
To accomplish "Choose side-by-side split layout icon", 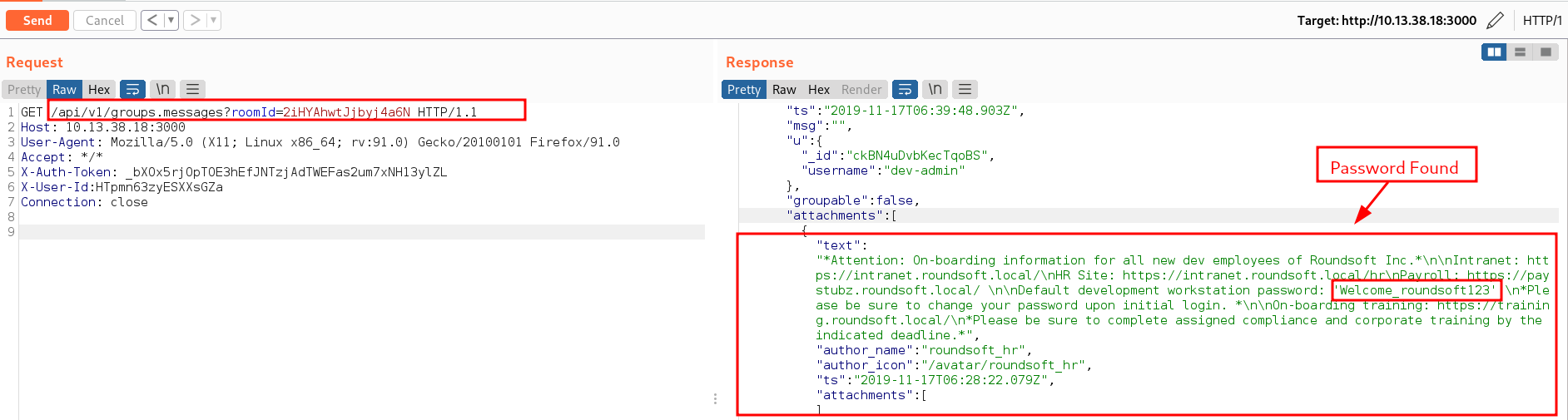I will pos(1495,52).
